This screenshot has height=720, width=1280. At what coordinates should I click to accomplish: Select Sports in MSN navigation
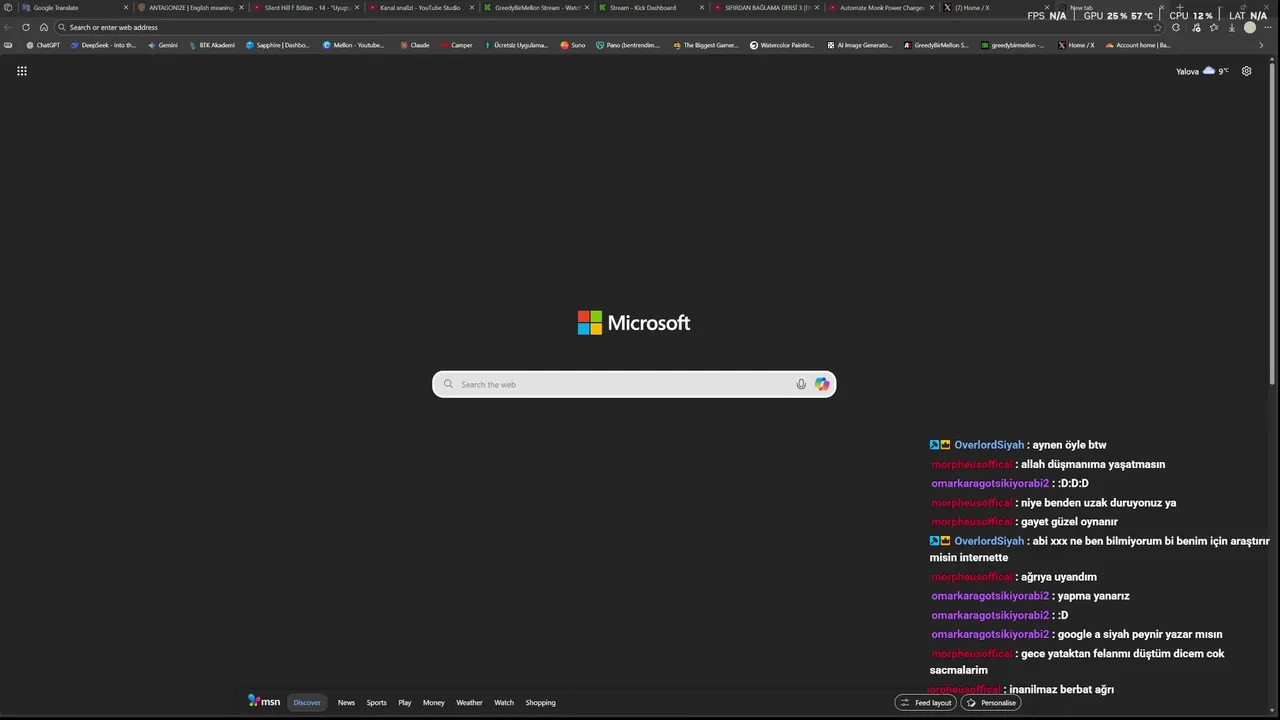(376, 702)
